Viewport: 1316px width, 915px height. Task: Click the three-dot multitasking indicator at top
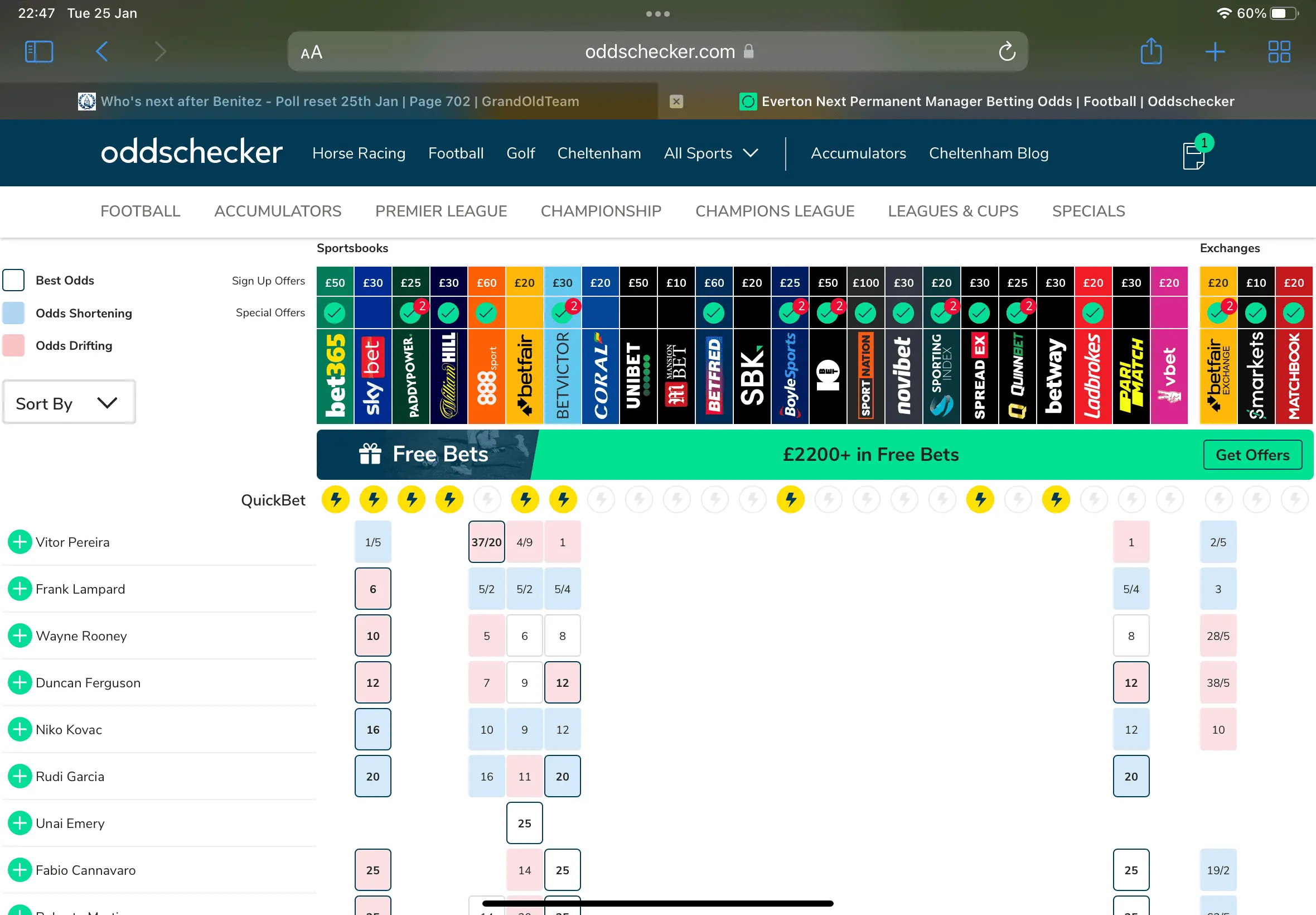[x=657, y=14]
